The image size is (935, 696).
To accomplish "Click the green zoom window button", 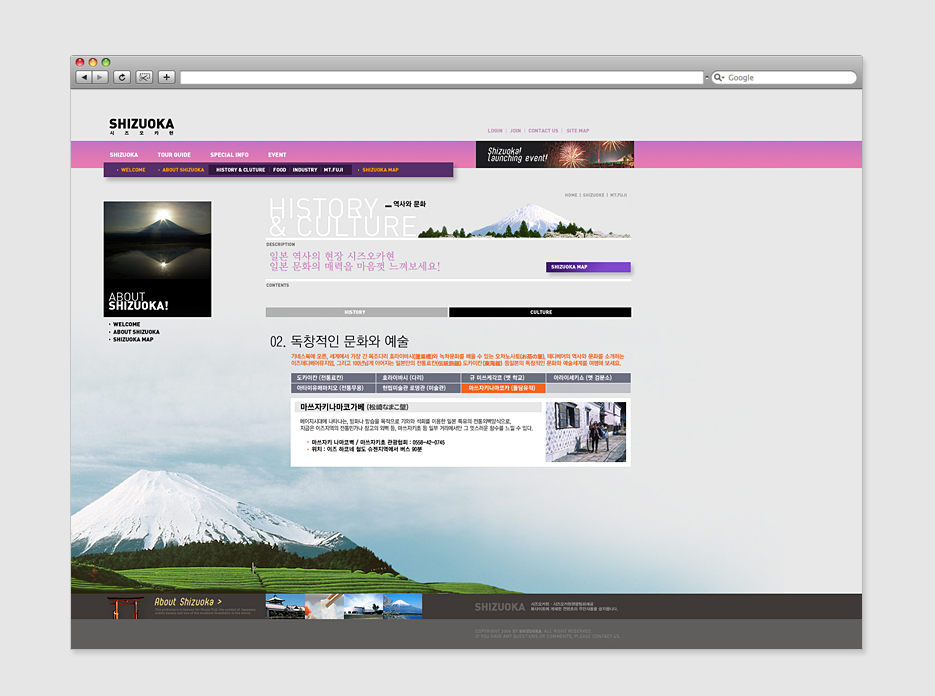I will (x=106, y=62).
